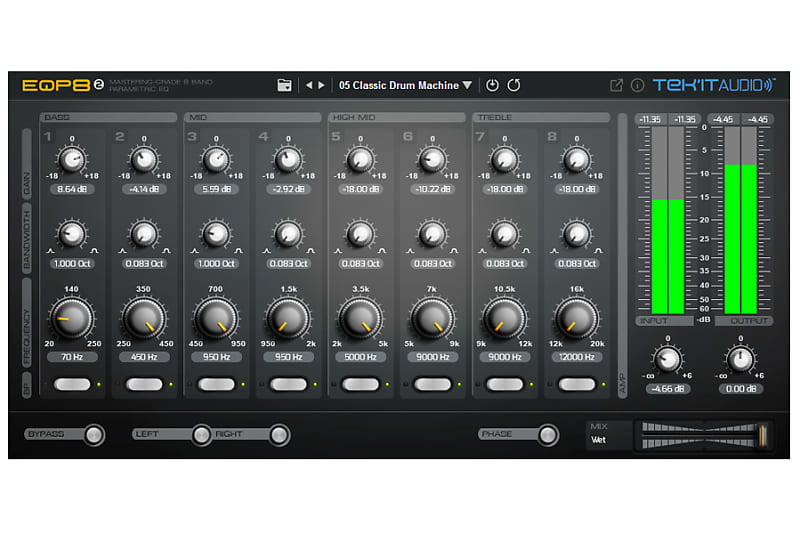Image resolution: width=800 pixels, height=534 pixels.
Task: Toggle band 7 bypass switch
Action: pos(505,385)
